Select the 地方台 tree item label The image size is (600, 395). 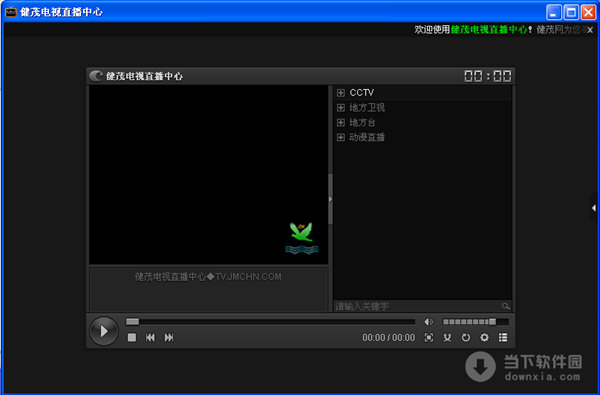362,122
